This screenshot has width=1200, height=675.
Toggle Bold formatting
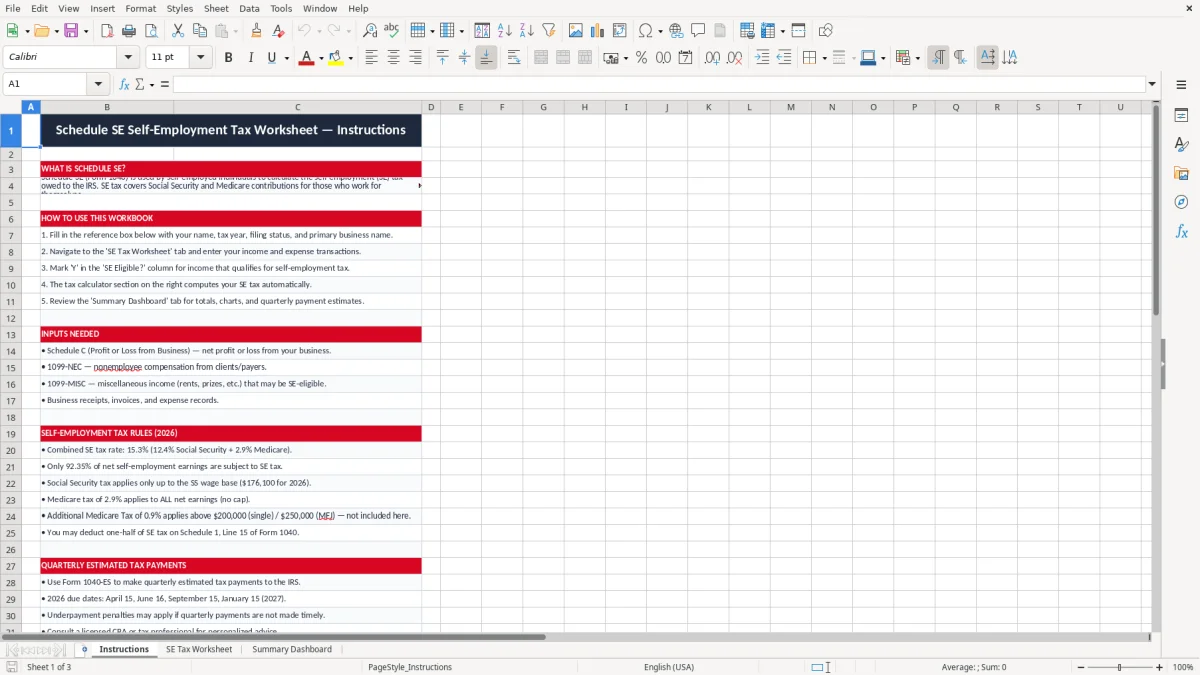coord(228,58)
